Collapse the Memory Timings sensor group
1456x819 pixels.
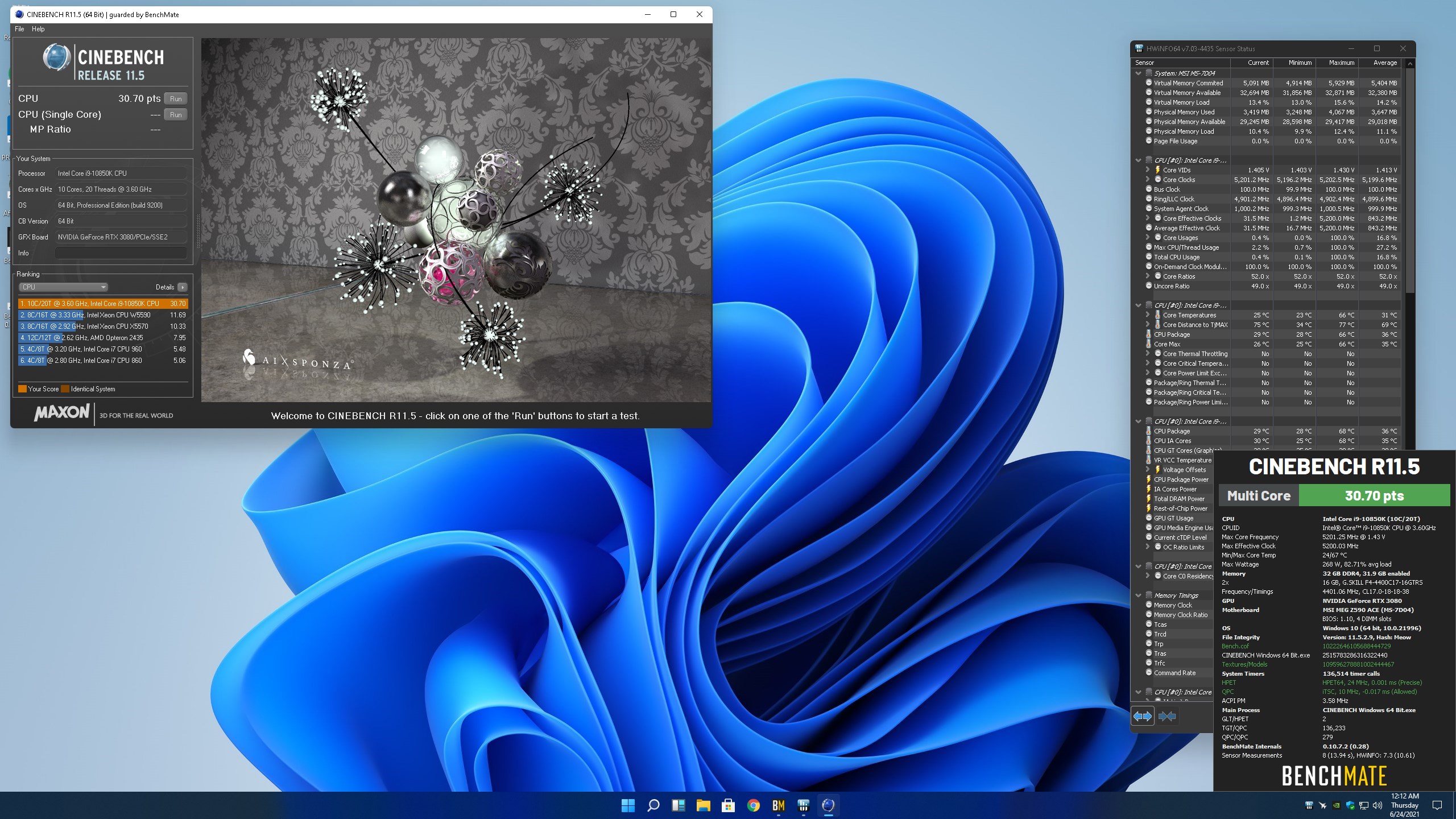pos(1138,595)
